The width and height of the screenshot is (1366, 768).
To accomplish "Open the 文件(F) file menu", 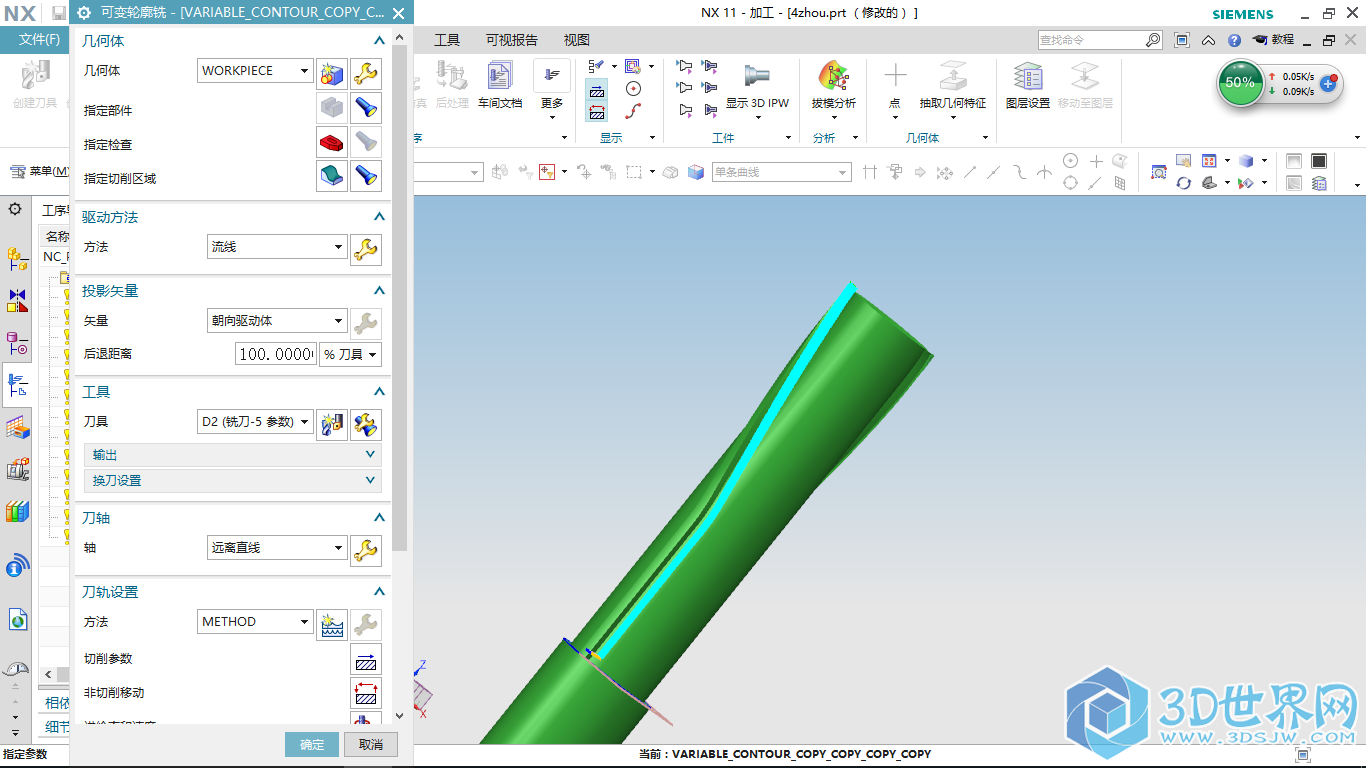I will 39,40.
